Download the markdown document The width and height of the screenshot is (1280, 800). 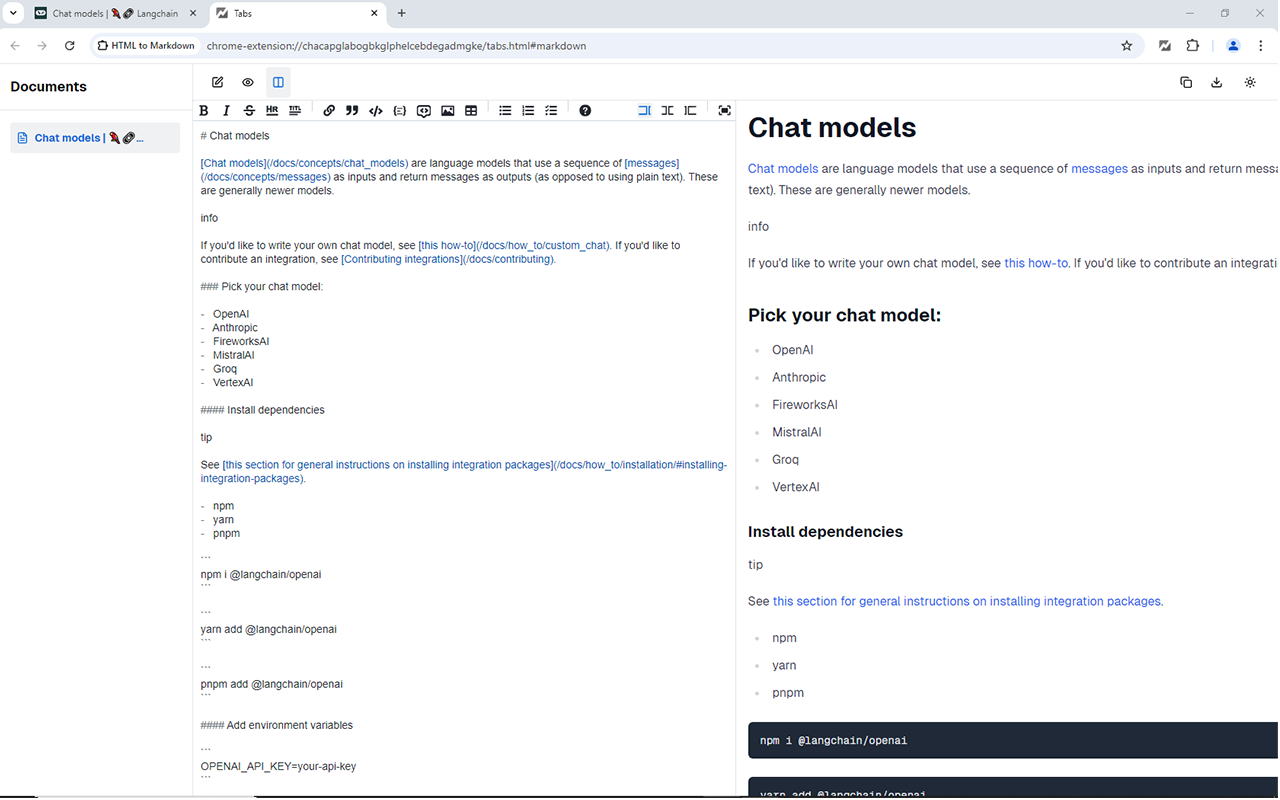1217,83
